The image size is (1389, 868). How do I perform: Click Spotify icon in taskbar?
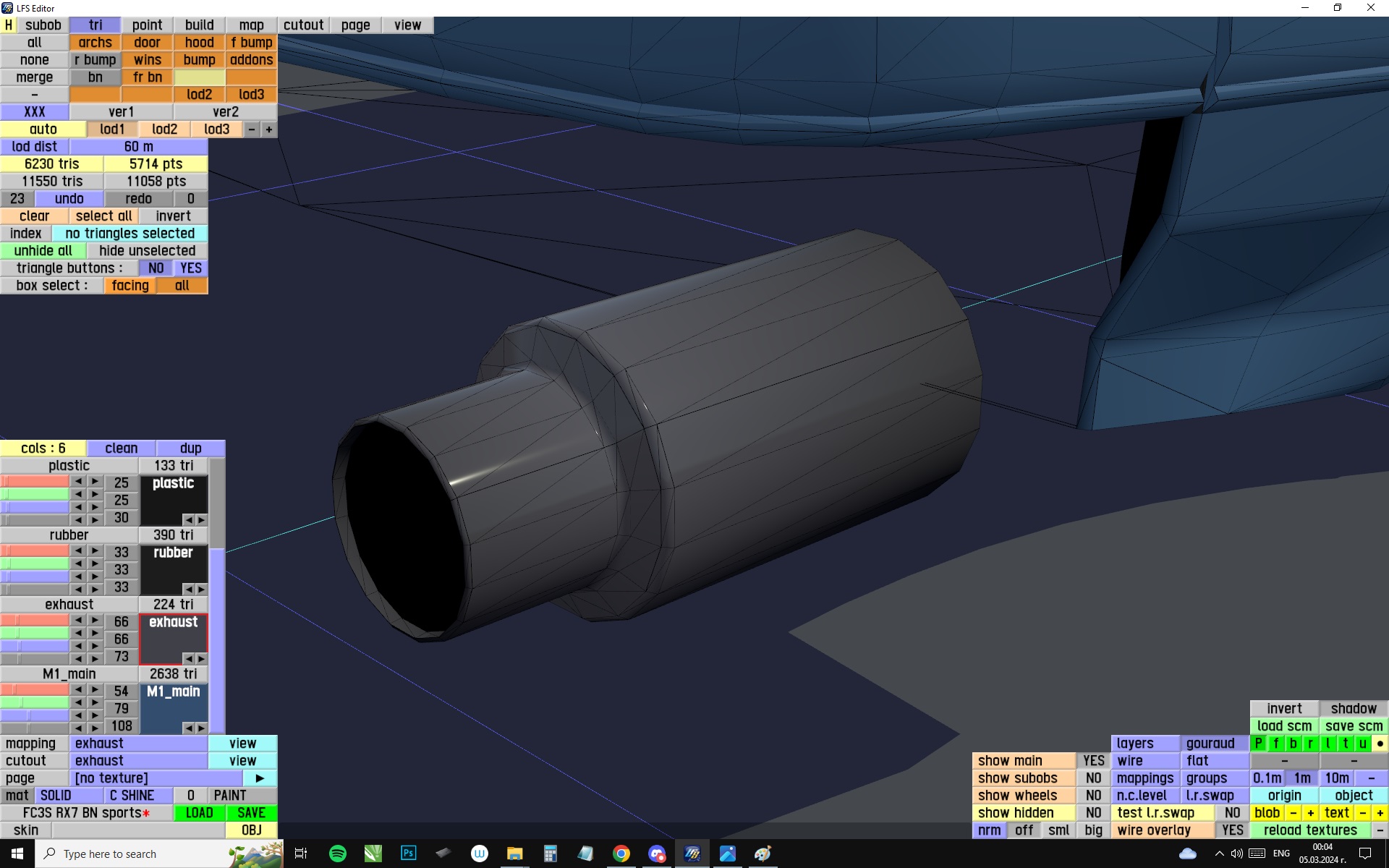(x=337, y=854)
